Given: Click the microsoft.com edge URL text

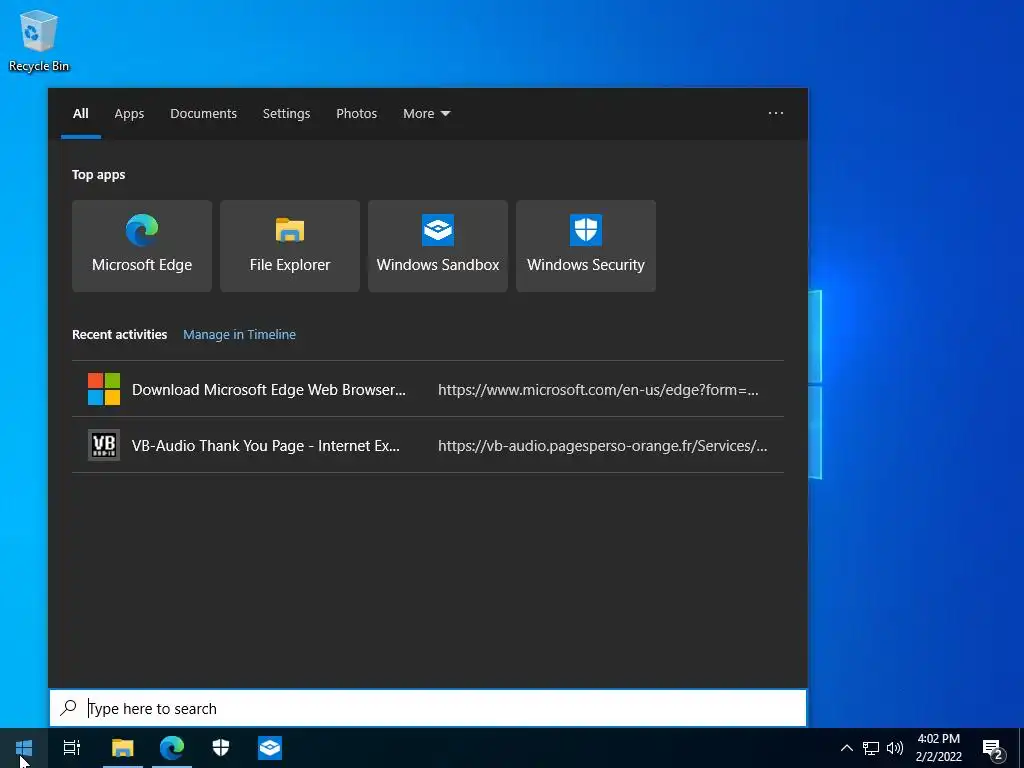Looking at the screenshot, I should (598, 390).
